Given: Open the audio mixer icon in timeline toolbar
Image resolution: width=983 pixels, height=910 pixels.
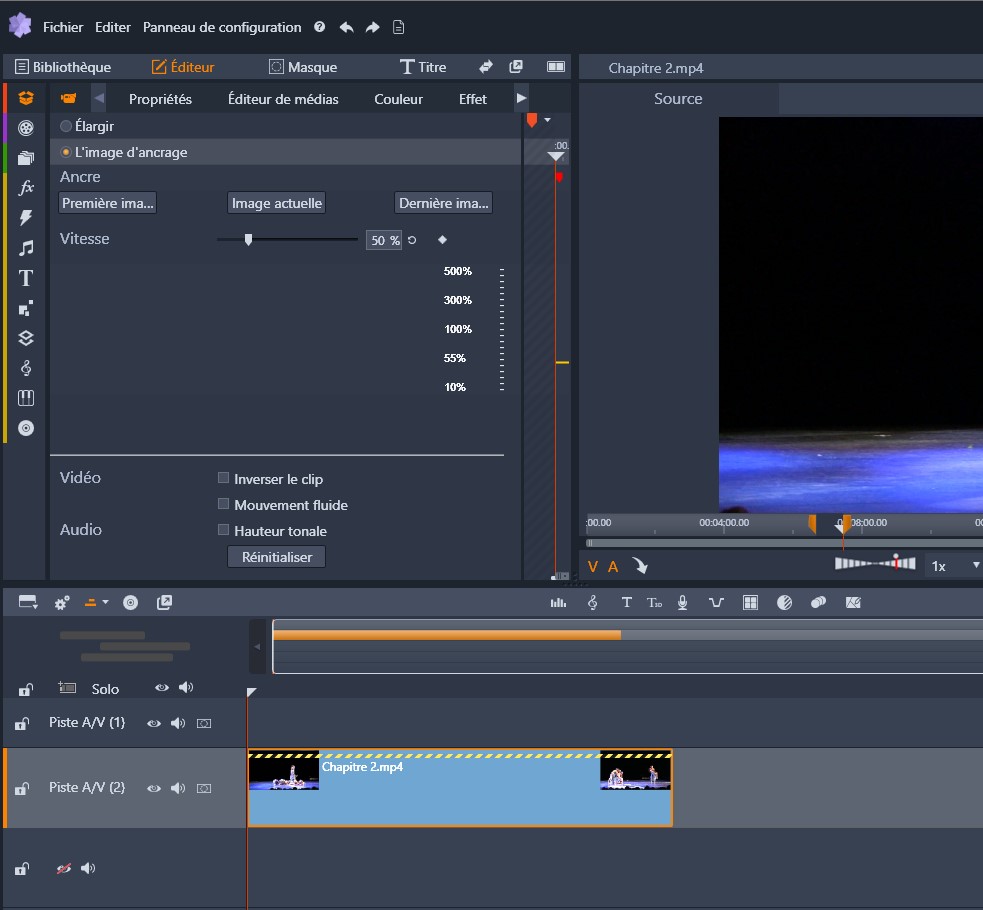Looking at the screenshot, I should 558,602.
